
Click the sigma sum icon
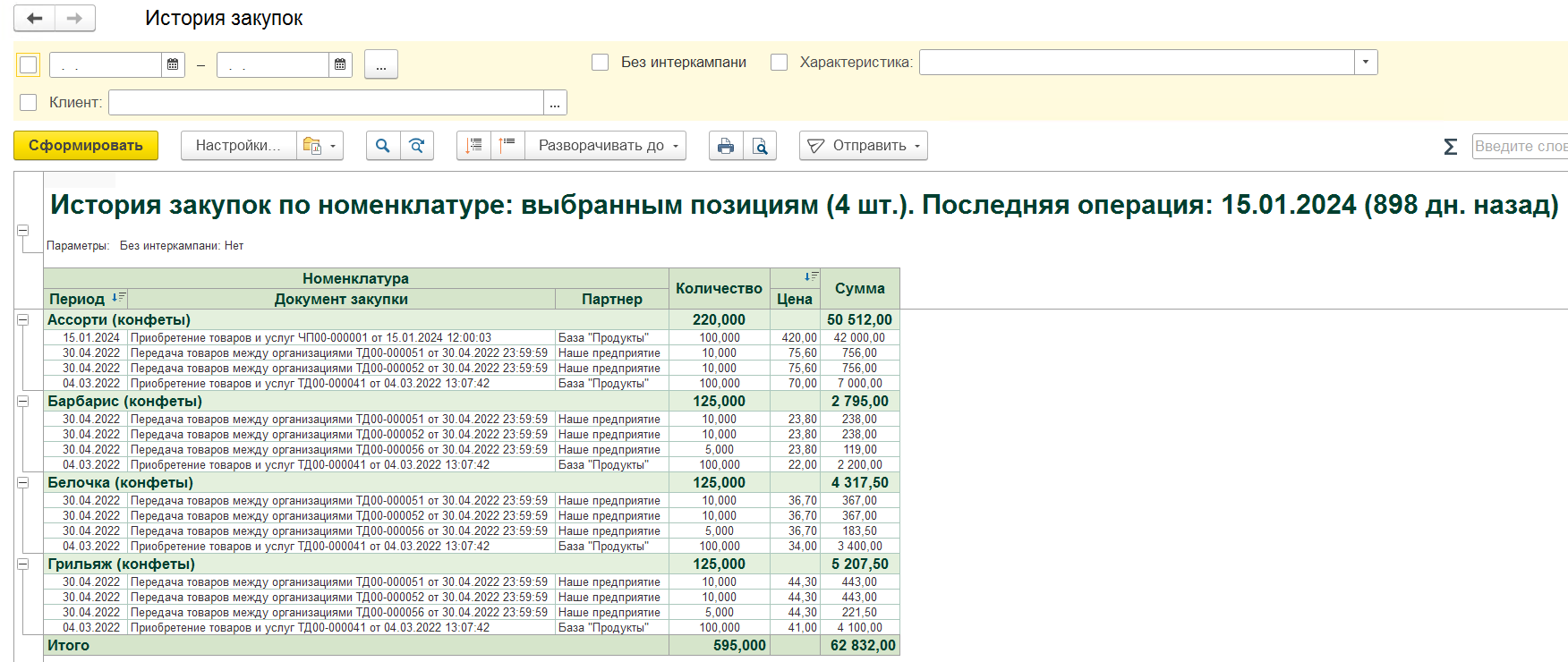coord(1451,147)
